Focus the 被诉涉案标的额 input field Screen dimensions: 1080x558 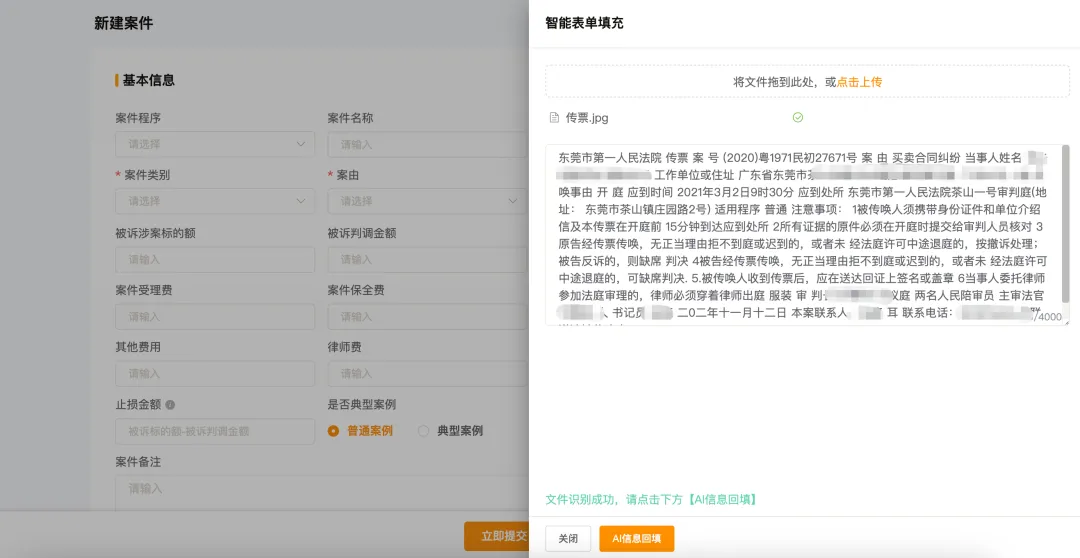coord(215,259)
